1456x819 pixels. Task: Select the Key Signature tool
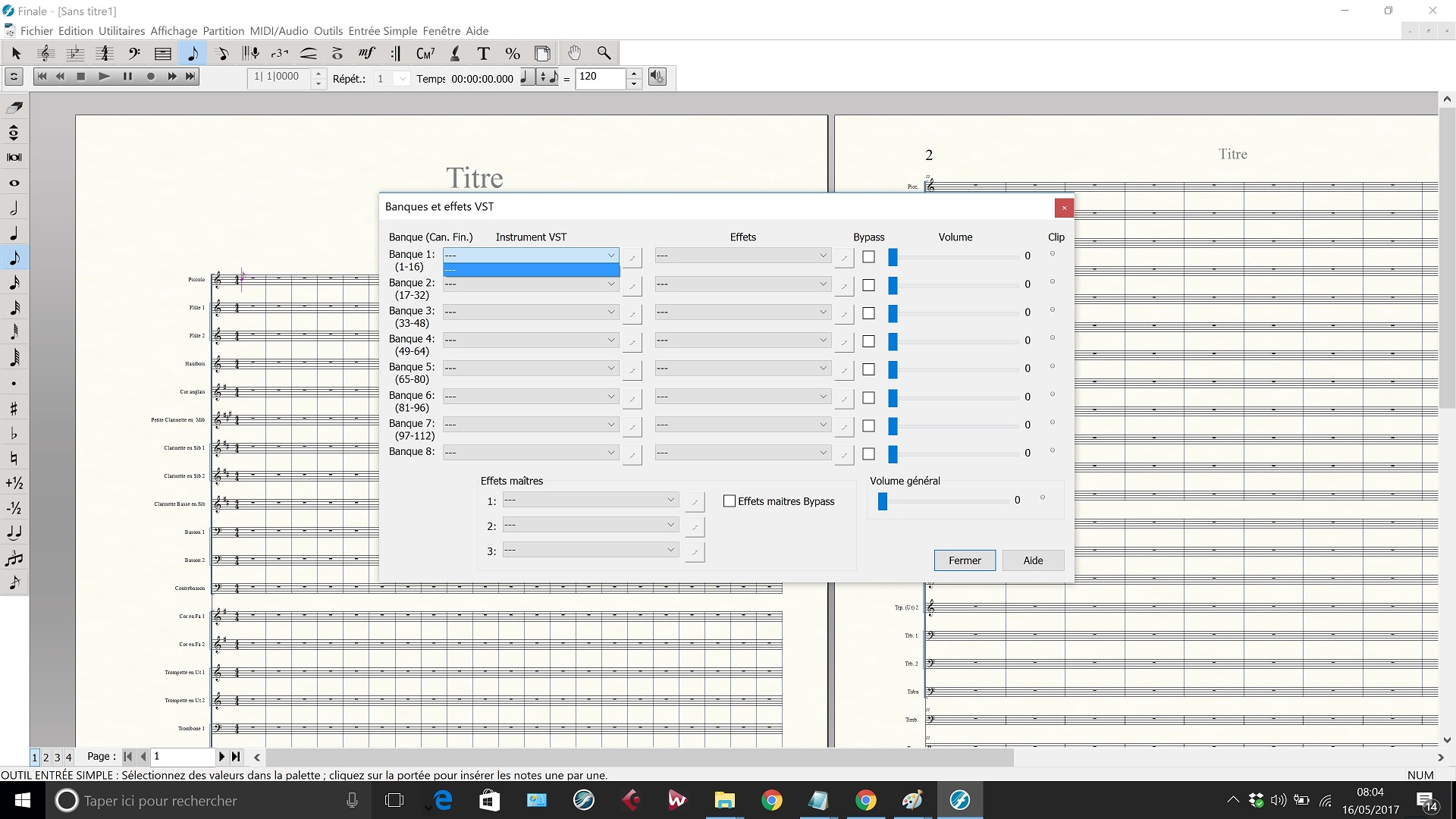tap(75, 53)
